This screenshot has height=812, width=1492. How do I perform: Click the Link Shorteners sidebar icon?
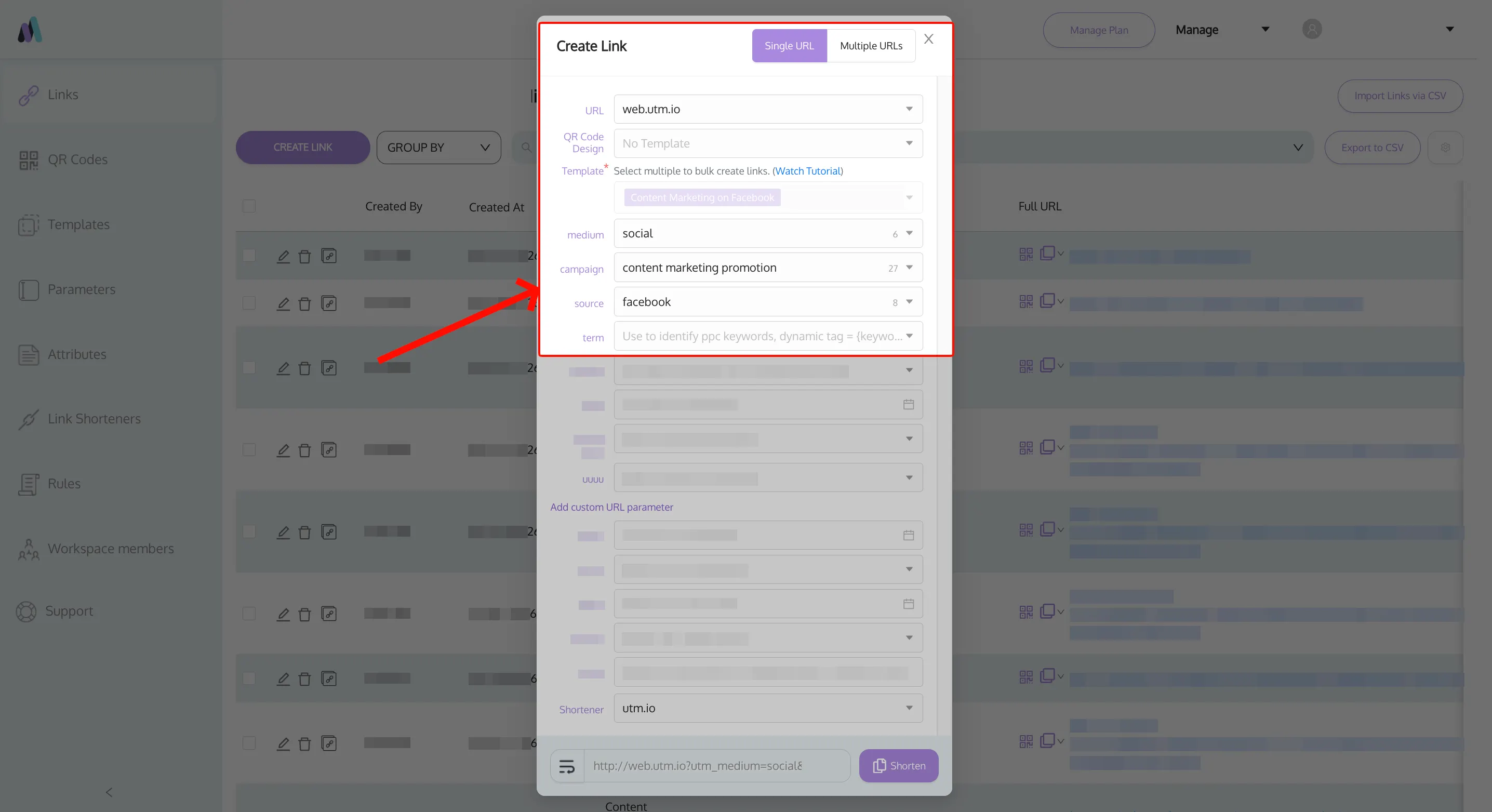(28, 419)
